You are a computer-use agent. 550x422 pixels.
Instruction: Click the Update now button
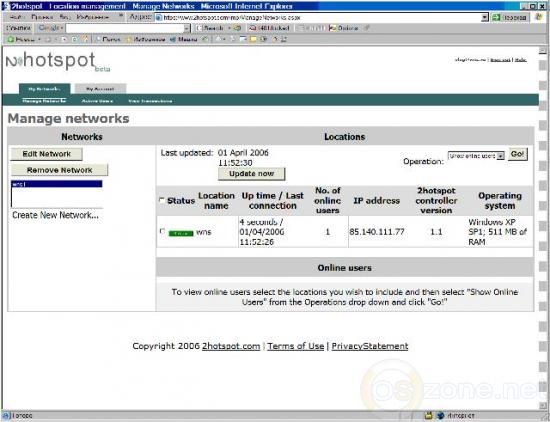[251, 174]
